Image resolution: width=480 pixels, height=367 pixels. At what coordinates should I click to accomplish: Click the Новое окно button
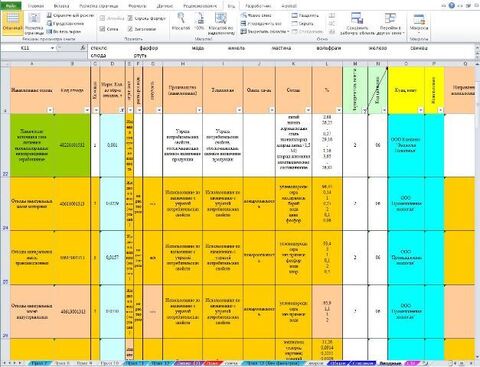[x=256, y=15]
